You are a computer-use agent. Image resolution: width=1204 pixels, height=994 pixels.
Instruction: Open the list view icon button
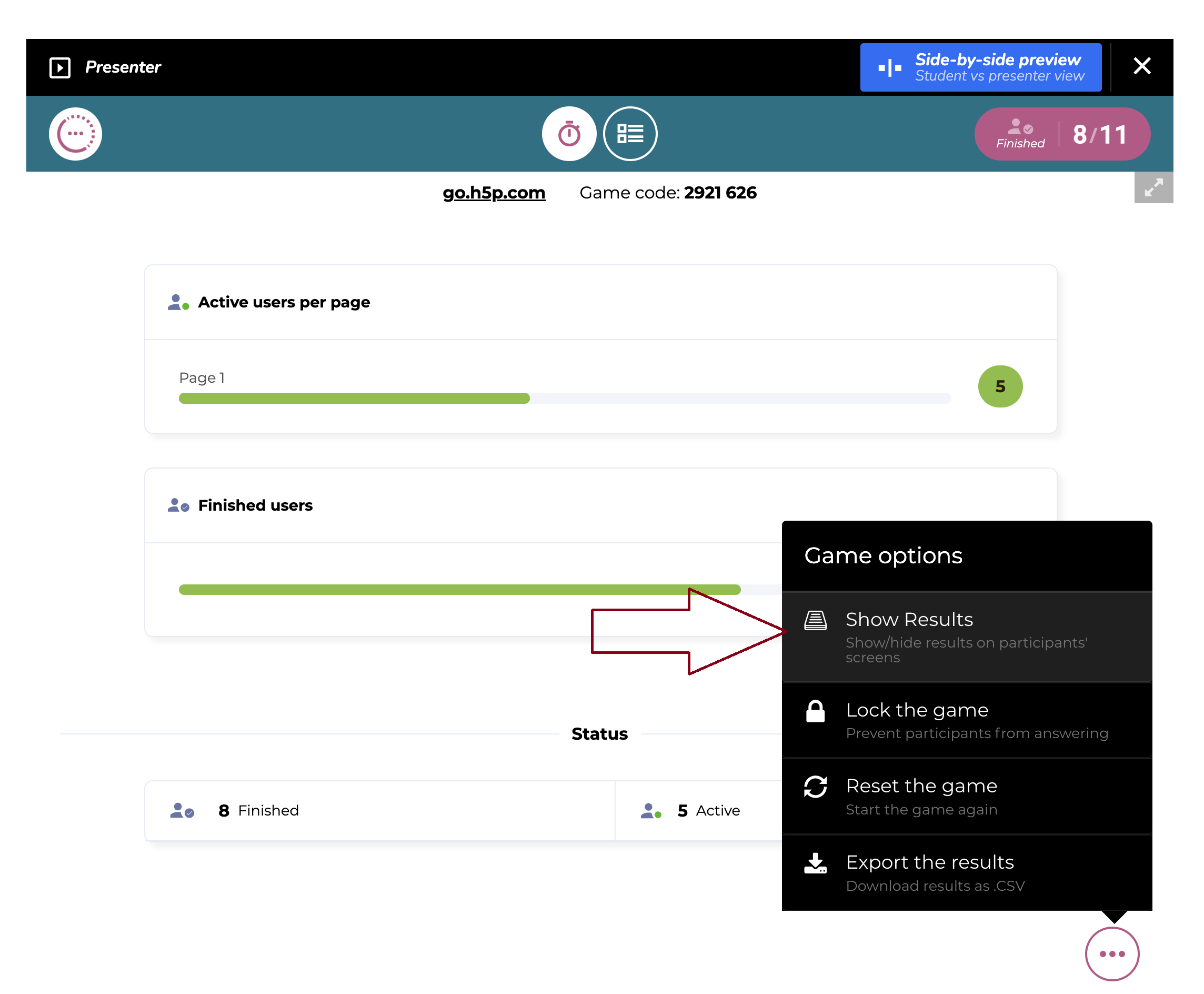pyautogui.click(x=629, y=134)
